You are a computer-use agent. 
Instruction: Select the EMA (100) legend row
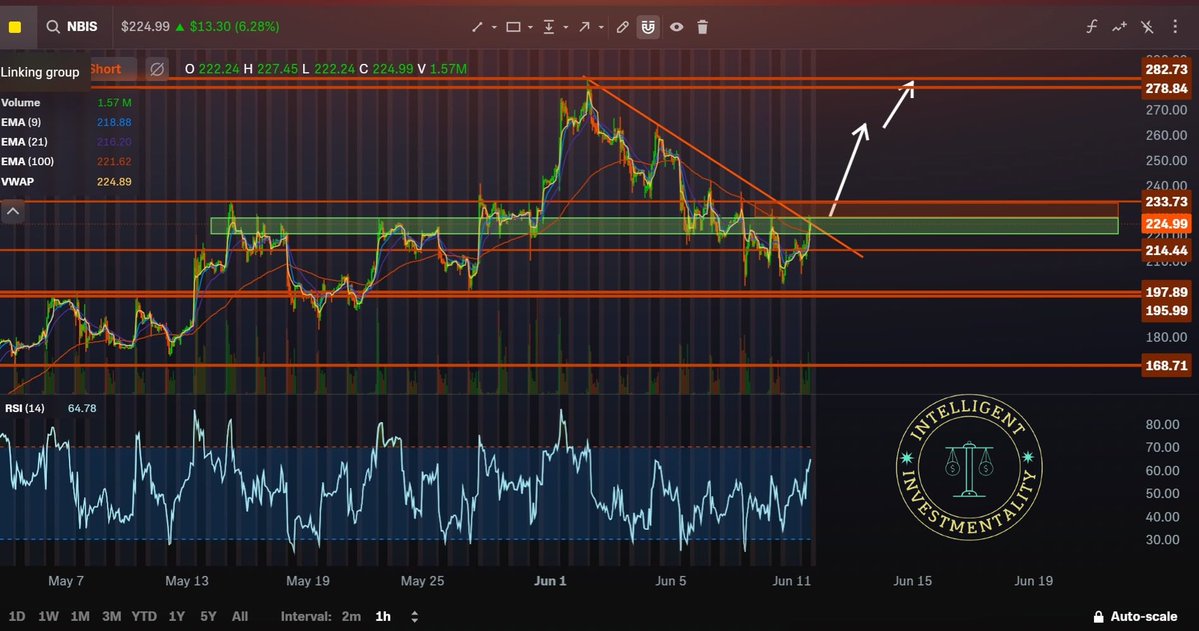point(67,161)
